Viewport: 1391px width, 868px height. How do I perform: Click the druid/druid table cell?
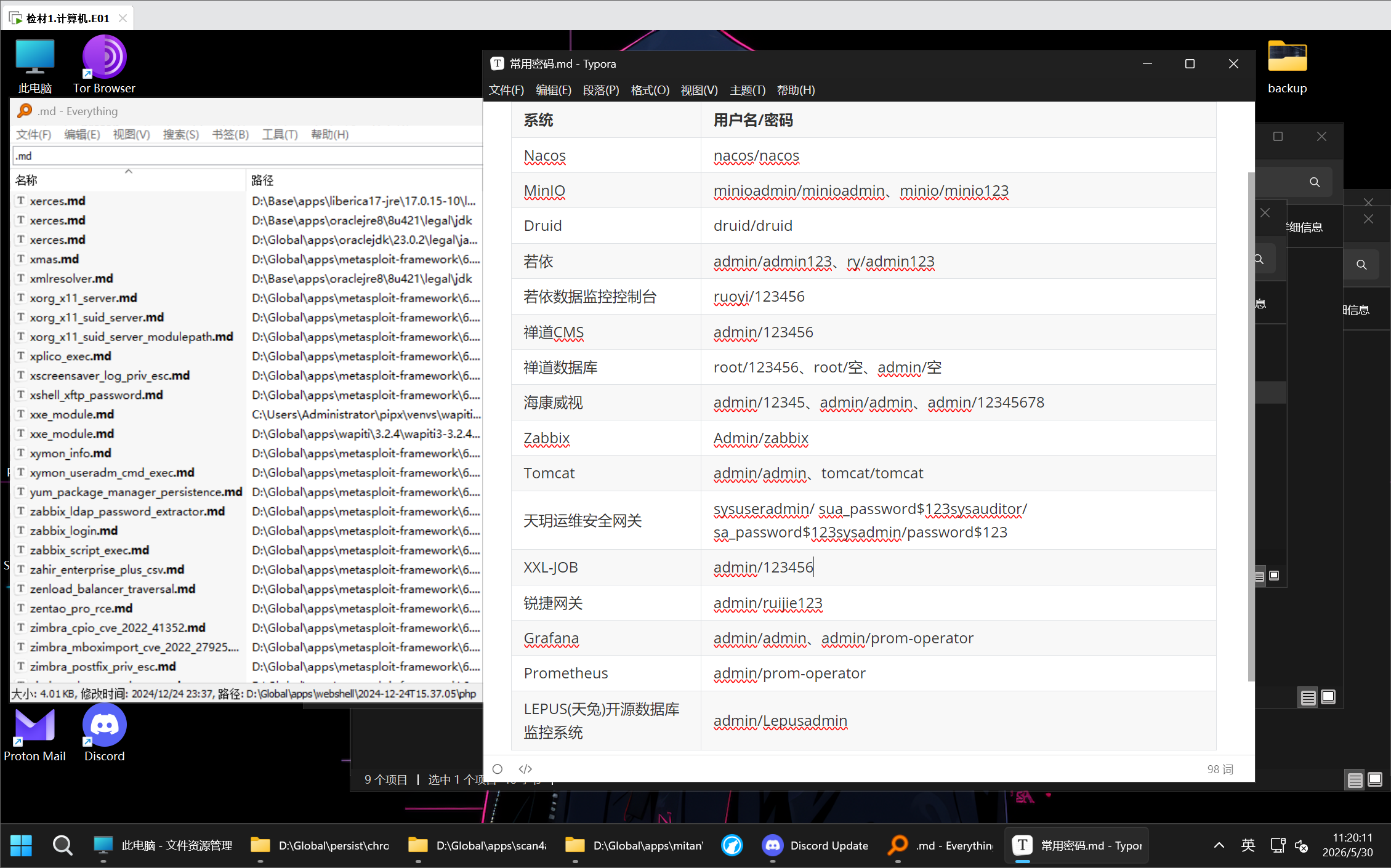coord(958,226)
